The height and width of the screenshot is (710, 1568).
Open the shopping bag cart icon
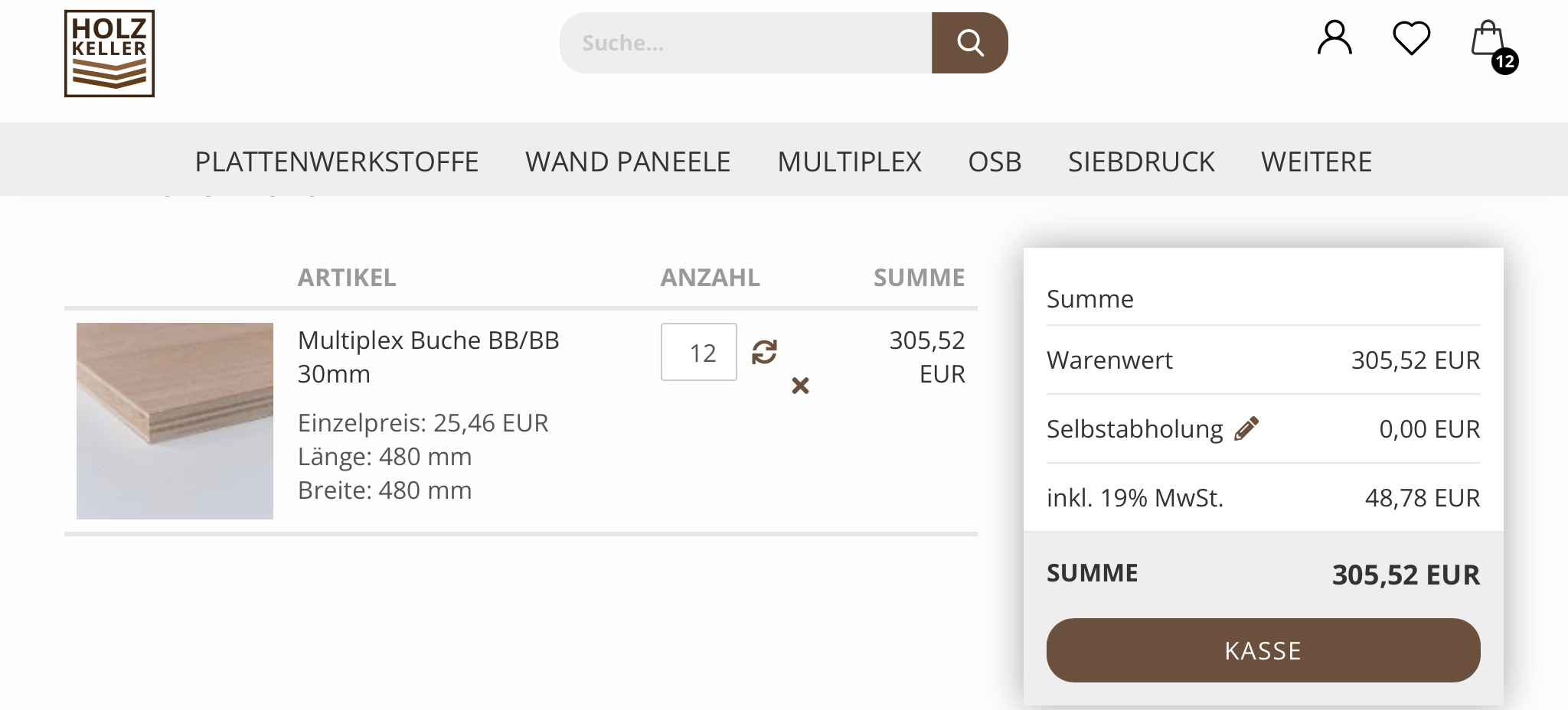(x=1488, y=38)
